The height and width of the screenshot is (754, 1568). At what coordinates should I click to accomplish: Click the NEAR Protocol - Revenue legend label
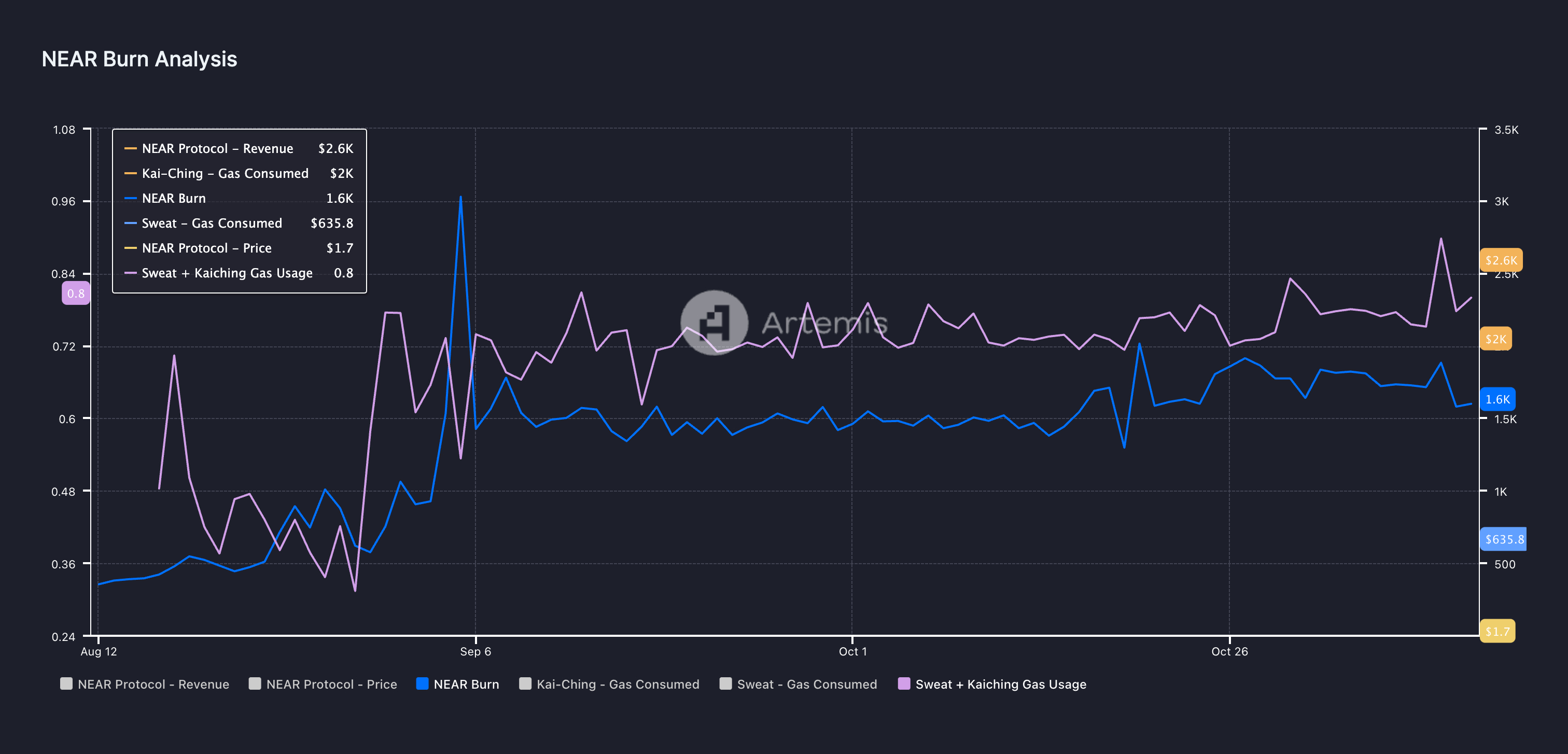tap(153, 684)
